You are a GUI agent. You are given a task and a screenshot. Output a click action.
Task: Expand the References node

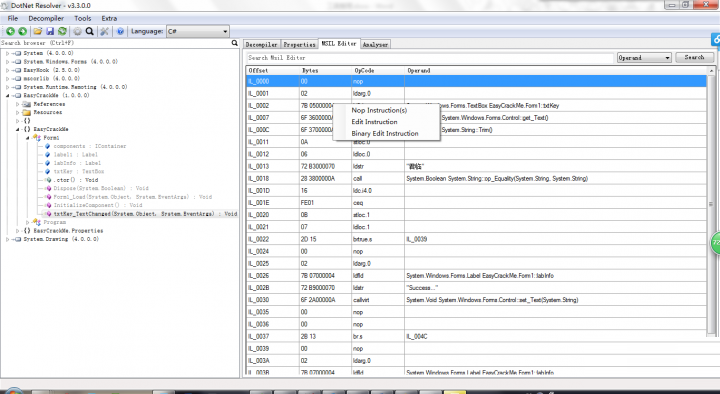pos(17,104)
